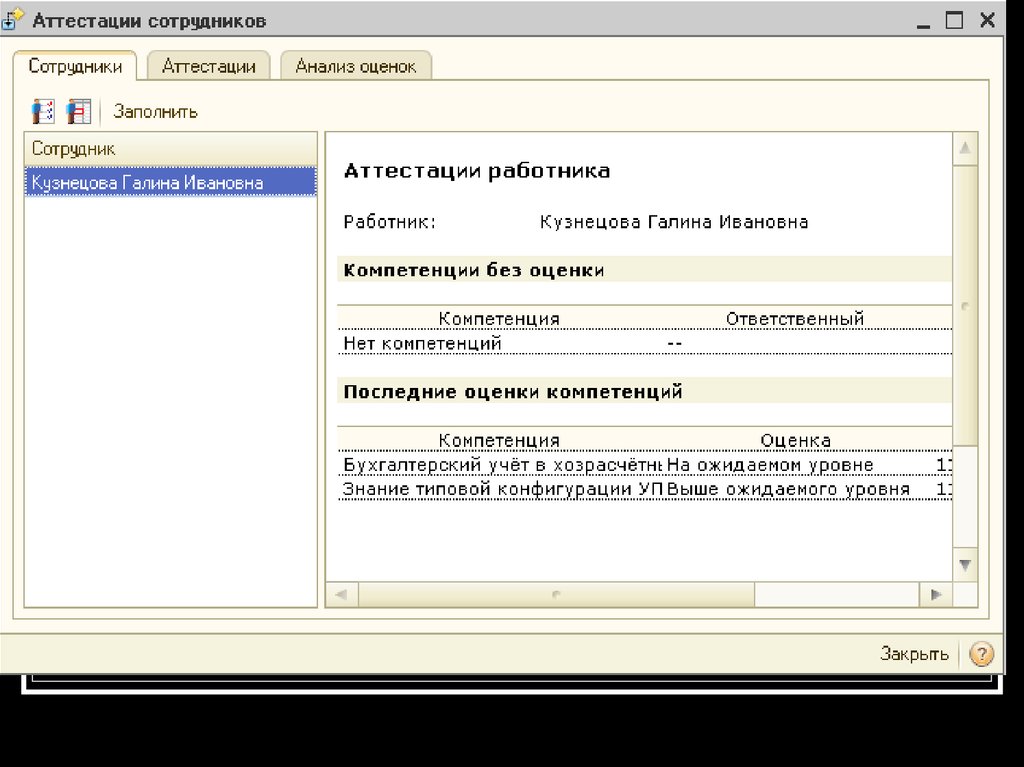Minimize the Аттестации сотрудников window
The image size is (1024, 767).
923,20
